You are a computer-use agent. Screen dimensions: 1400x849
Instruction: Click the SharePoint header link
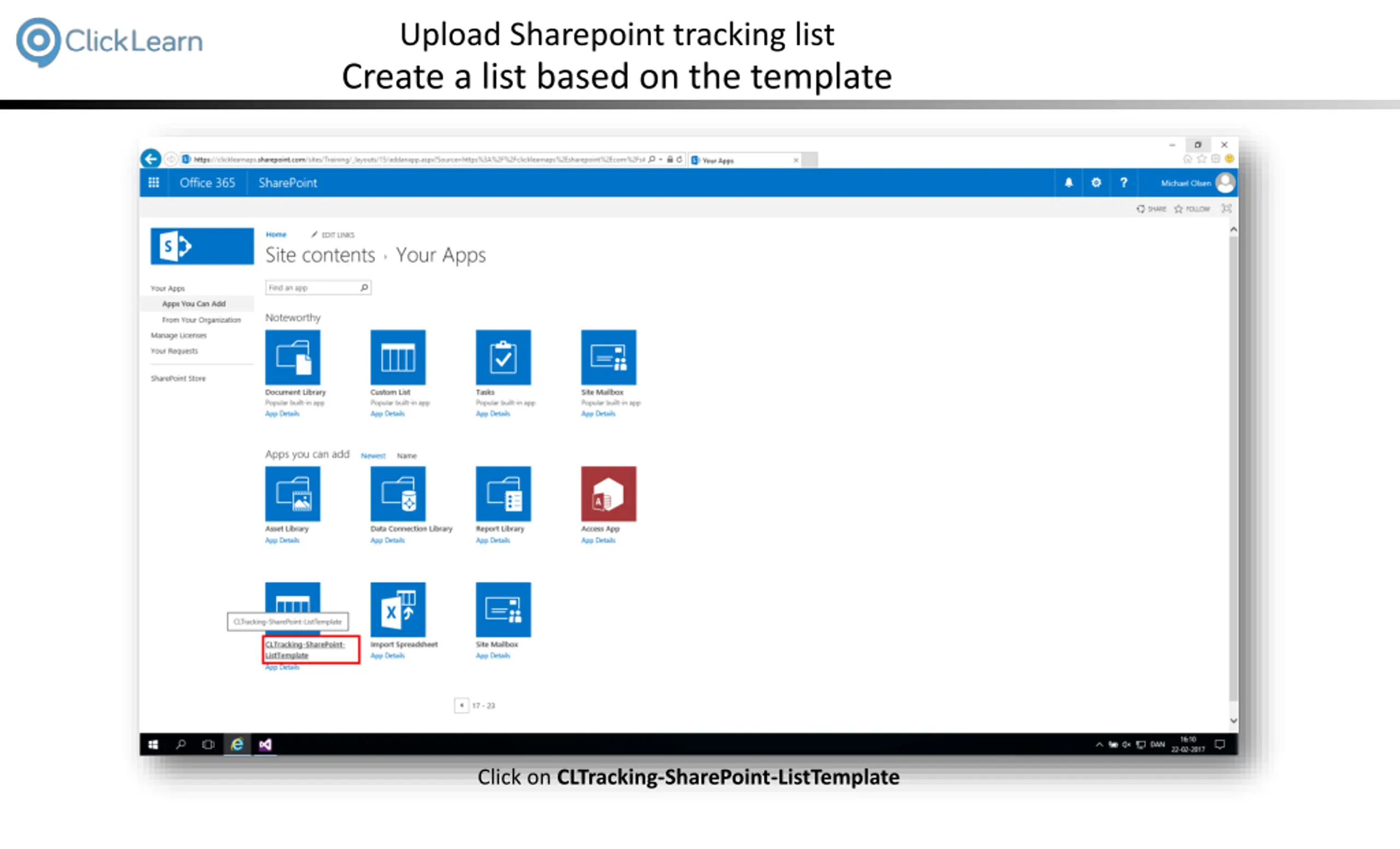288,183
